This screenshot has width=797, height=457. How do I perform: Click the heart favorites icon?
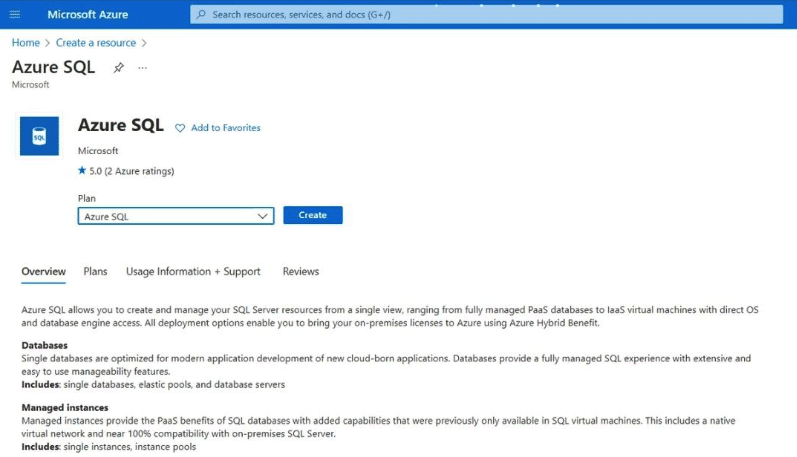[180, 128]
